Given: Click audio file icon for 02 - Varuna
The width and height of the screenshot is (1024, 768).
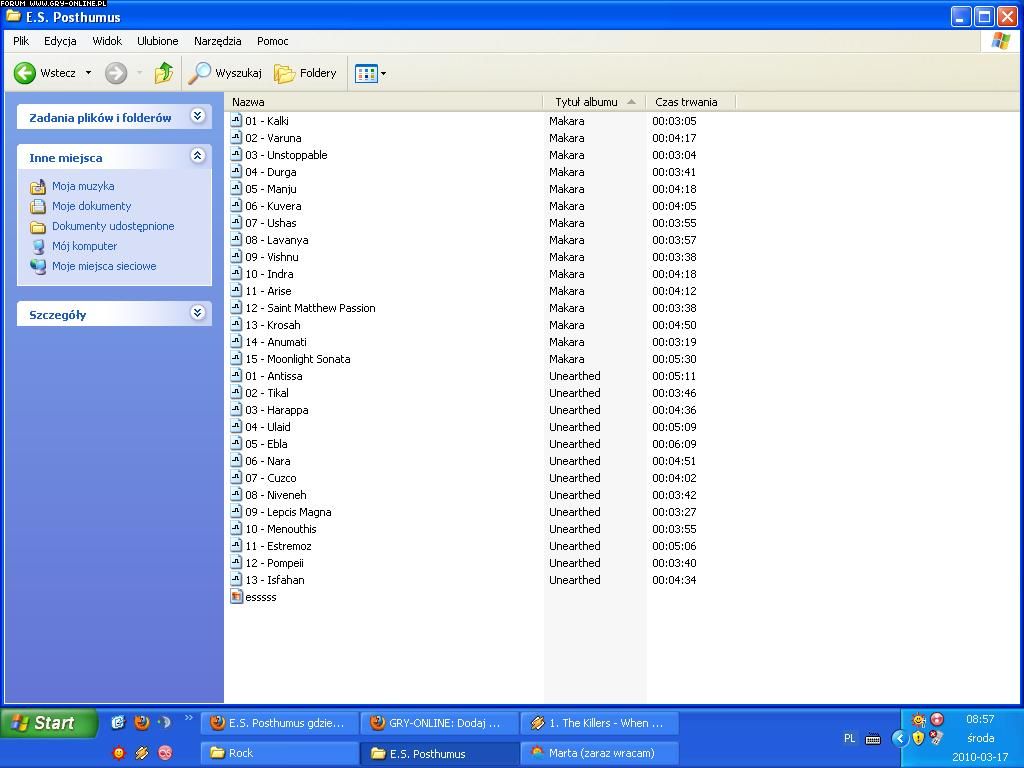Looking at the screenshot, I should (x=236, y=138).
